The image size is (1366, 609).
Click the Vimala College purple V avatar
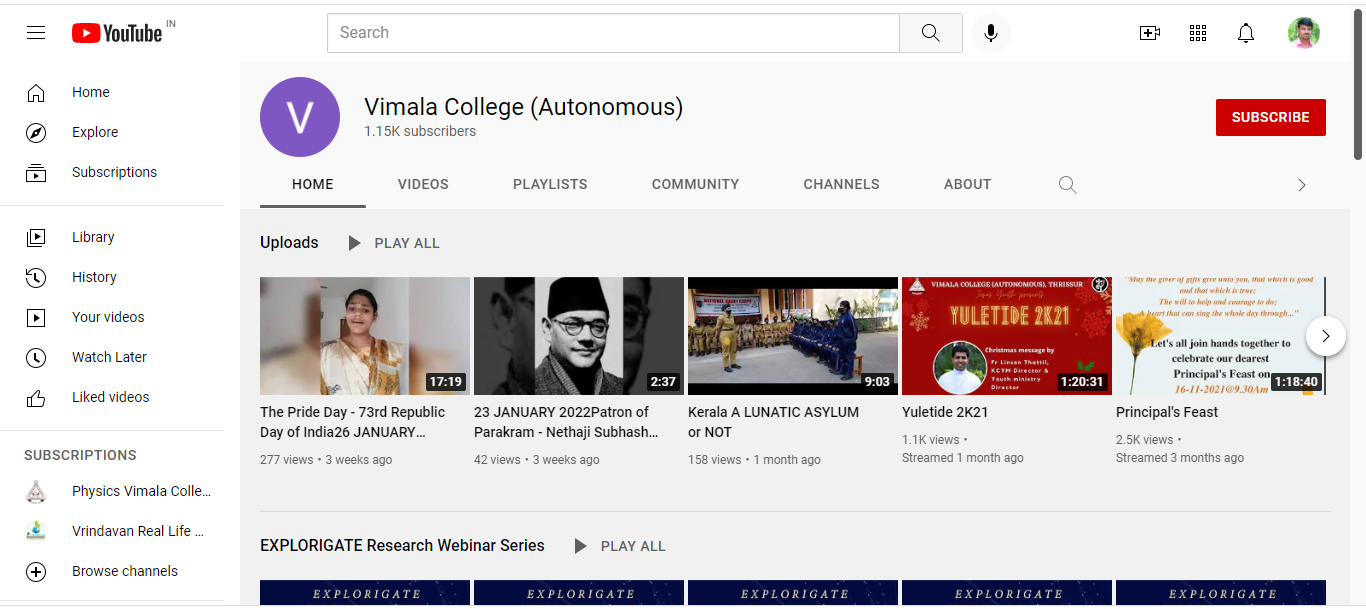pos(300,117)
